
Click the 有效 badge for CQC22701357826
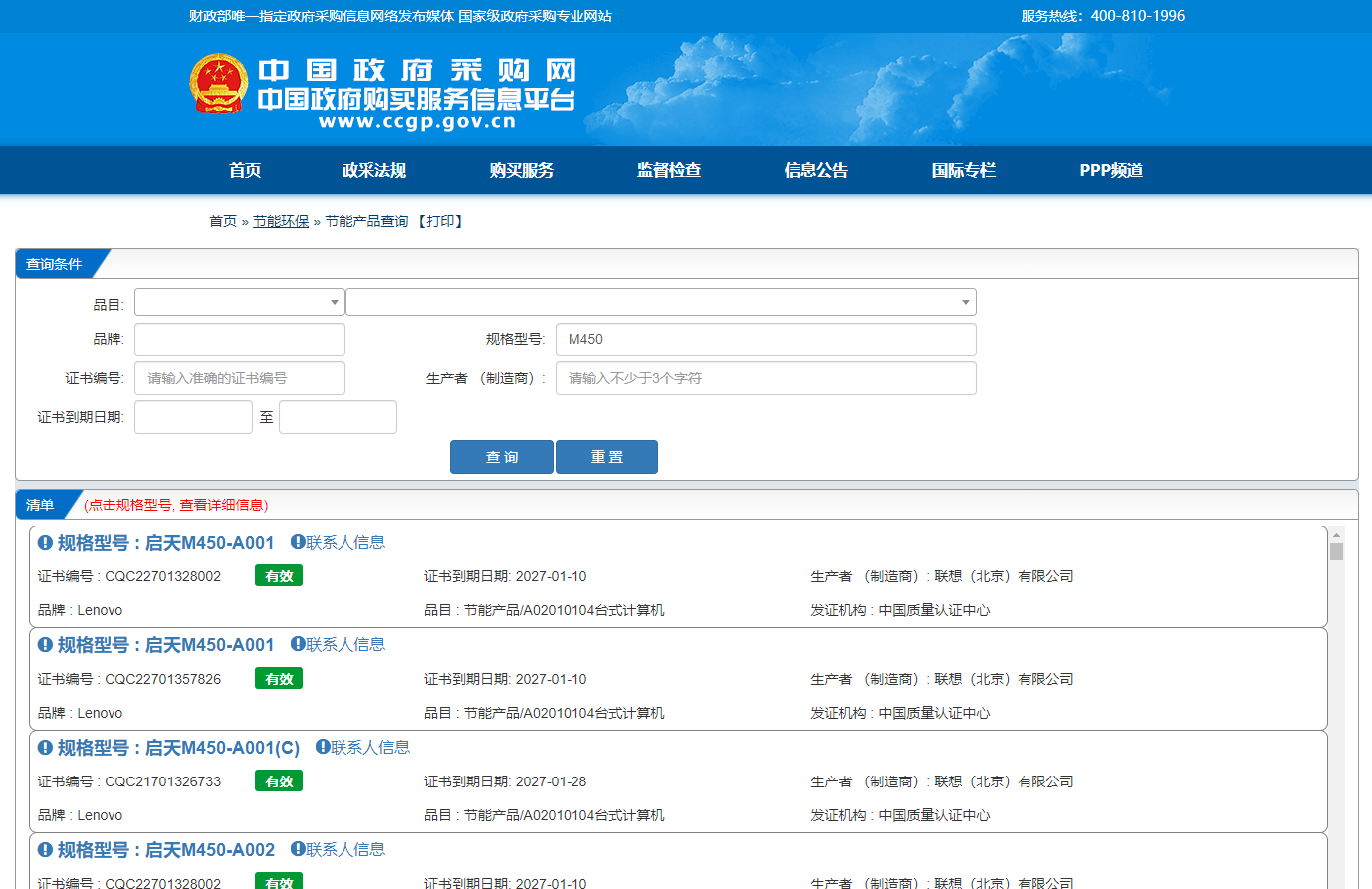279,679
